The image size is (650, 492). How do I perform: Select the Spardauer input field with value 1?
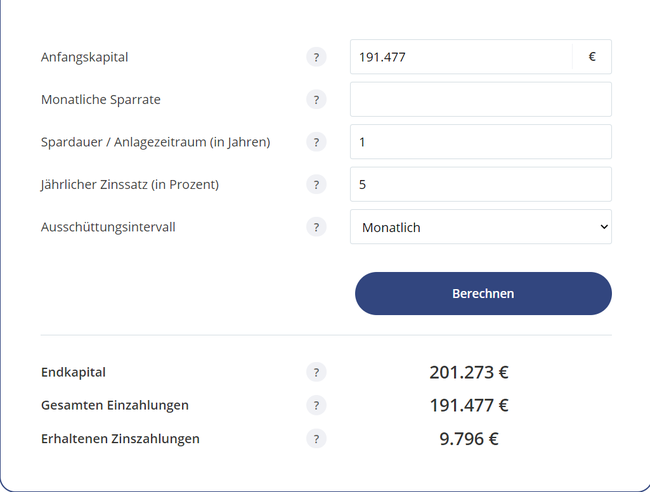[x=481, y=142]
